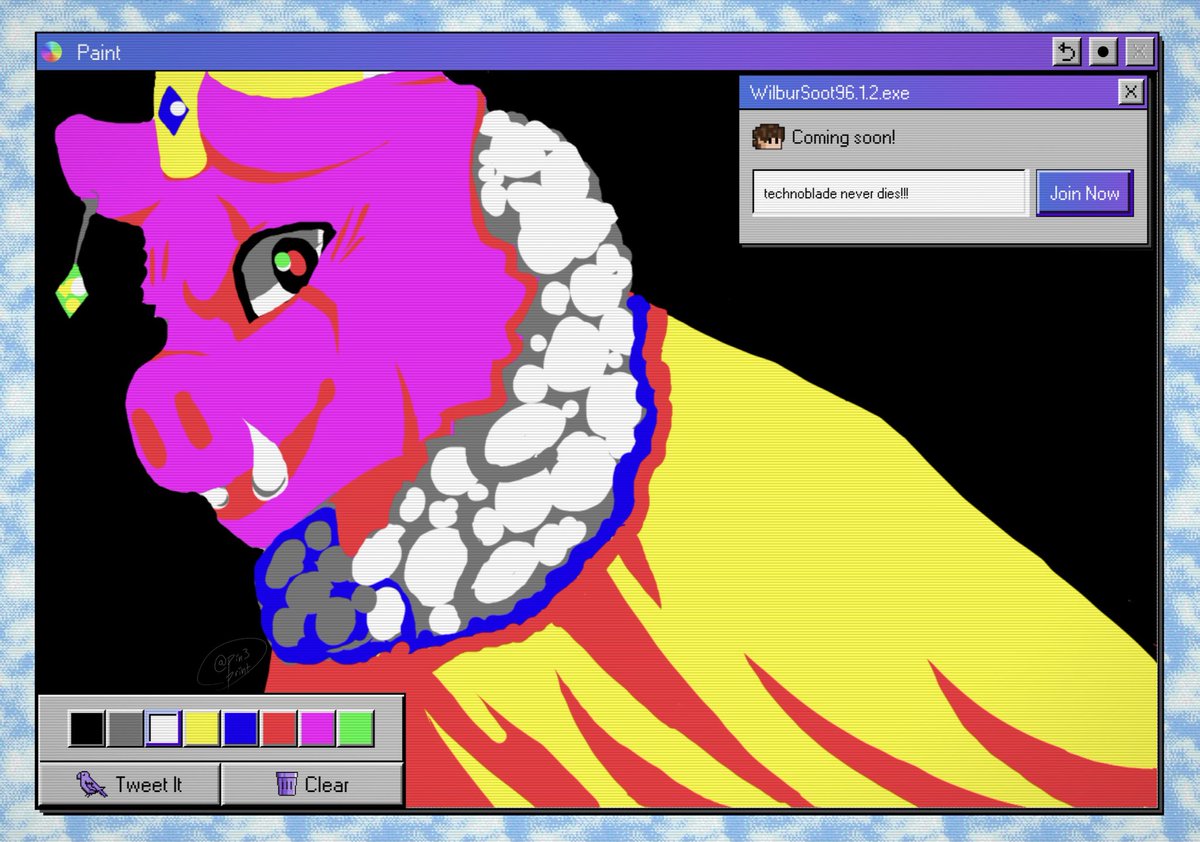Click the Wilbur avatar head icon
Viewport: 1200px width, 842px height.
point(768,137)
